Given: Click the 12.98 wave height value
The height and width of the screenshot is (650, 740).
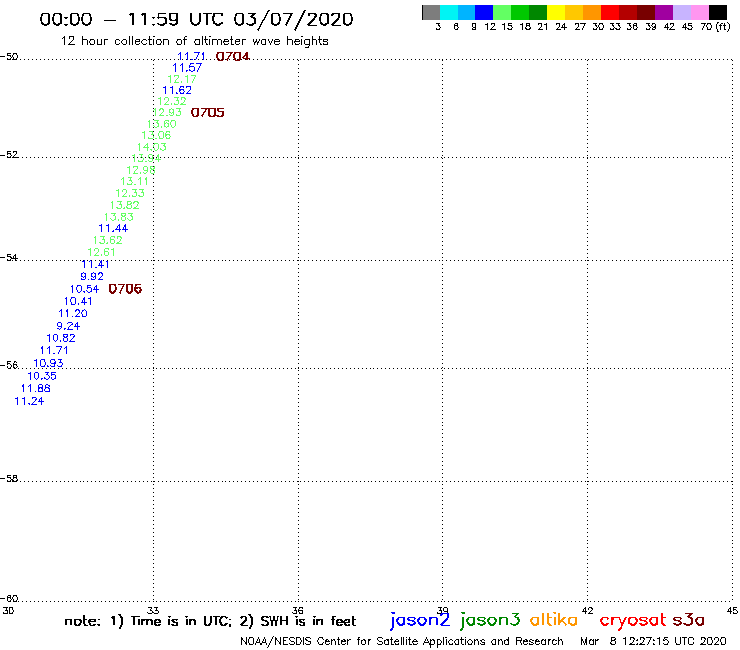Looking at the screenshot, I should (x=141, y=170).
